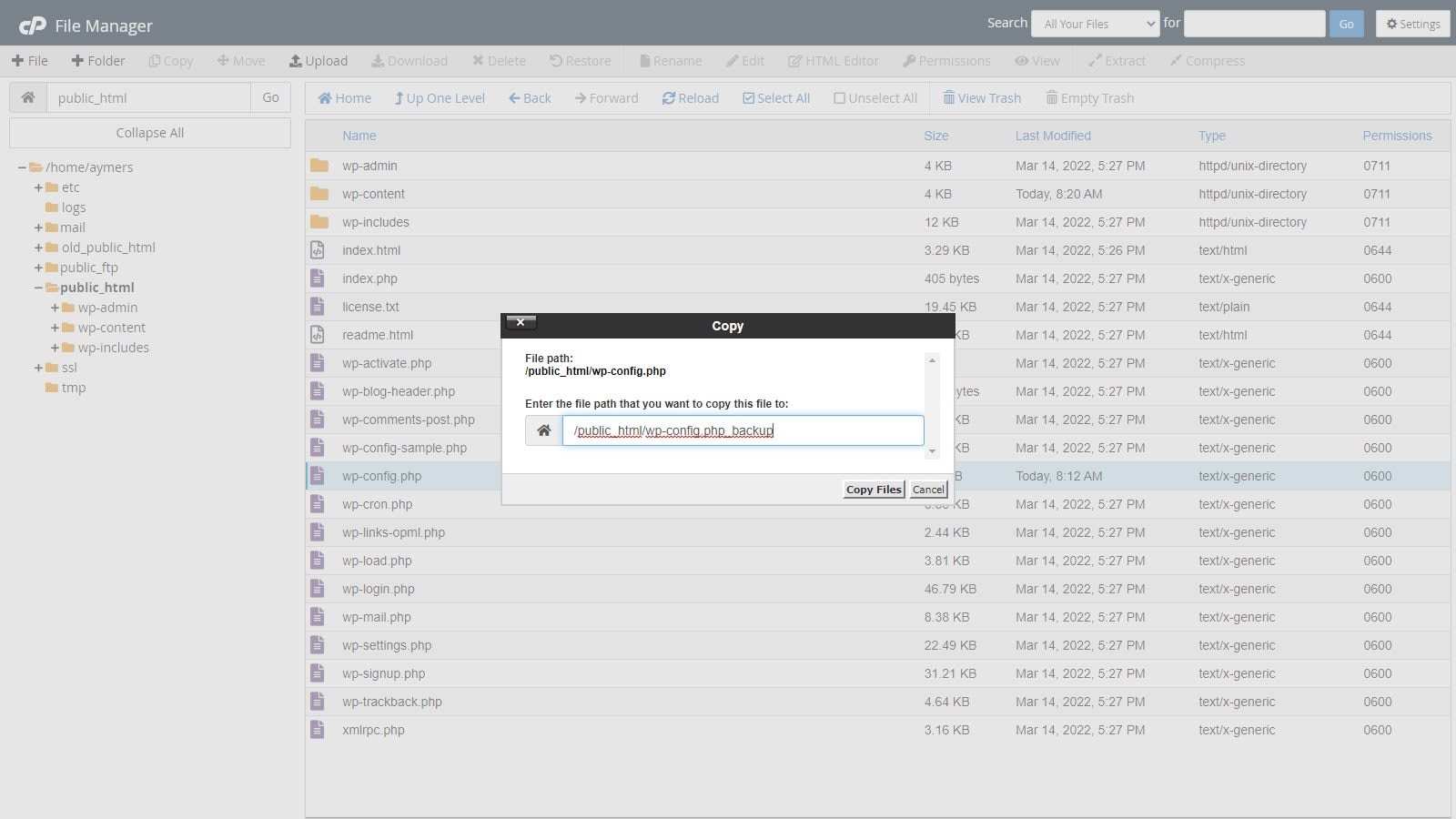Sort by the Size column header
Image resolution: width=1456 pixels, height=819 pixels.
936,136
